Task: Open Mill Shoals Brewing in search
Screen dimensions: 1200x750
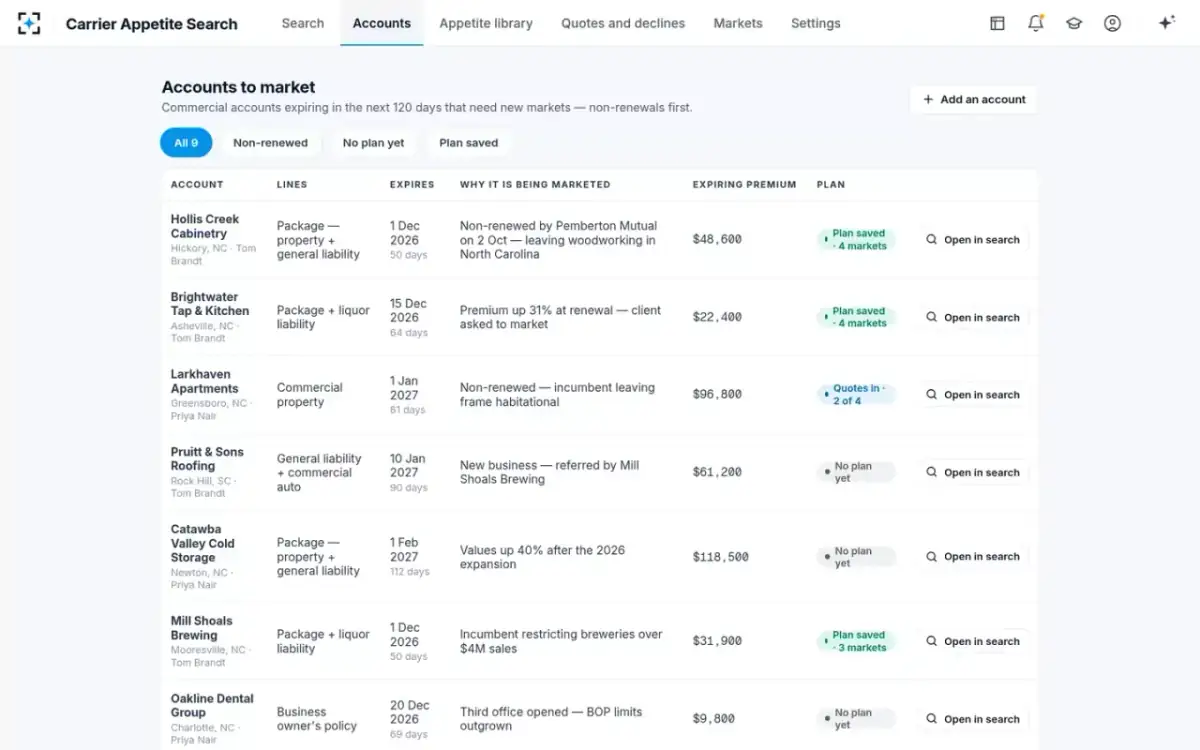Action: pos(973,641)
